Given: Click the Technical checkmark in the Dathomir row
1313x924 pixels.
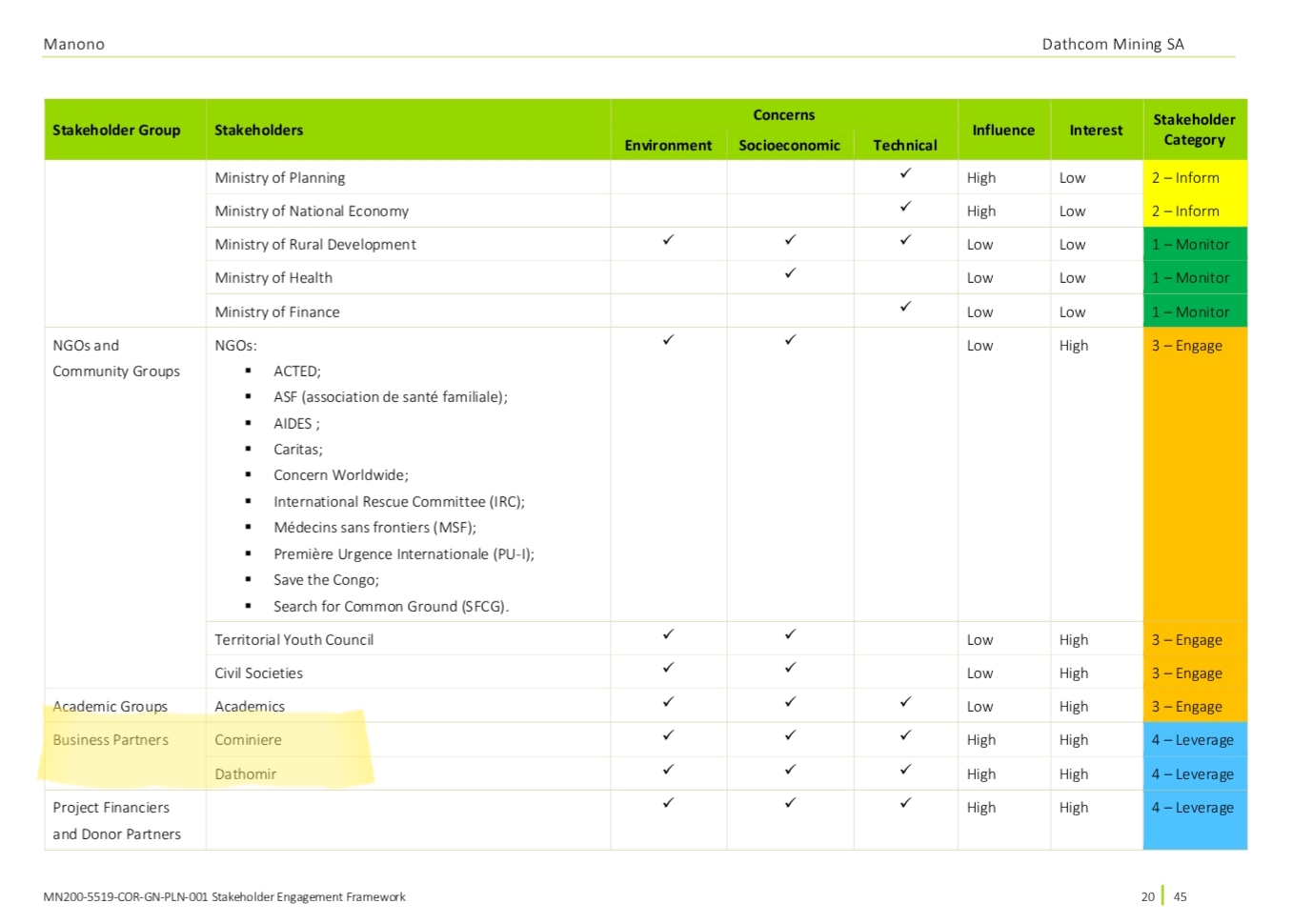Looking at the screenshot, I should click(x=905, y=770).
